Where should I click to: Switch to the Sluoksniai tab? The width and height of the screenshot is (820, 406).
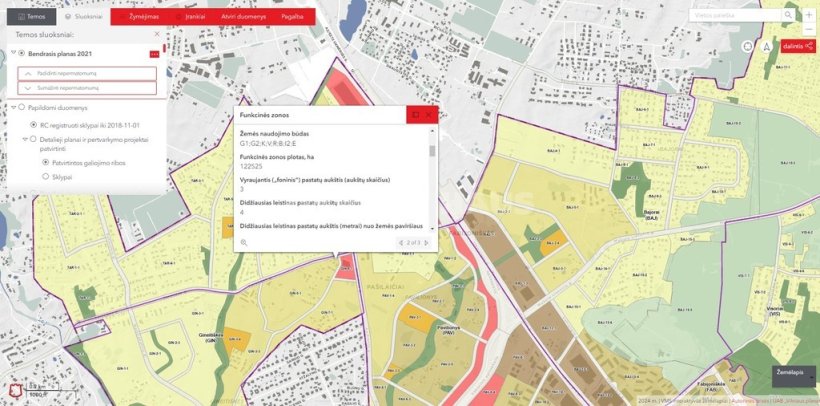(x=82, y=17)
